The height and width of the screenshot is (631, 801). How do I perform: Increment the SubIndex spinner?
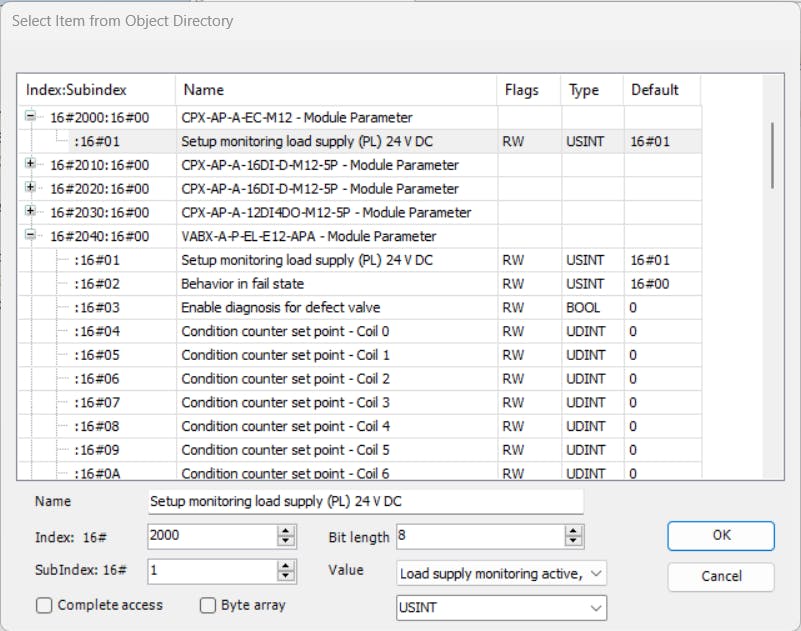pos(286,566)
